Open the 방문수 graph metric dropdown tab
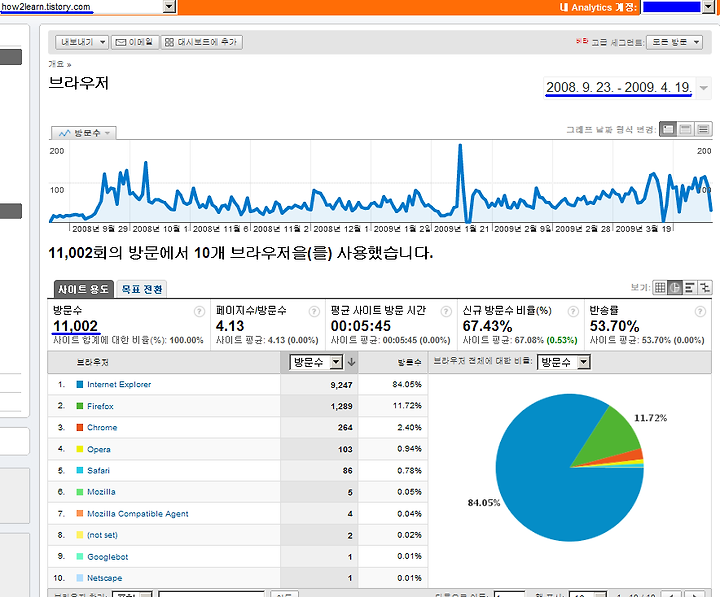The height and width of the screenshot is (597, 720). coord(83,133)
